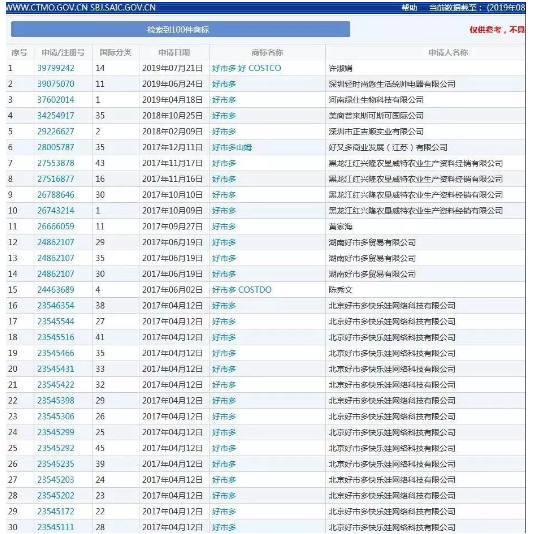This screenshot has height=534, width=540.
Task: Open registration number 23545299
Action: [x=56, y=432]
